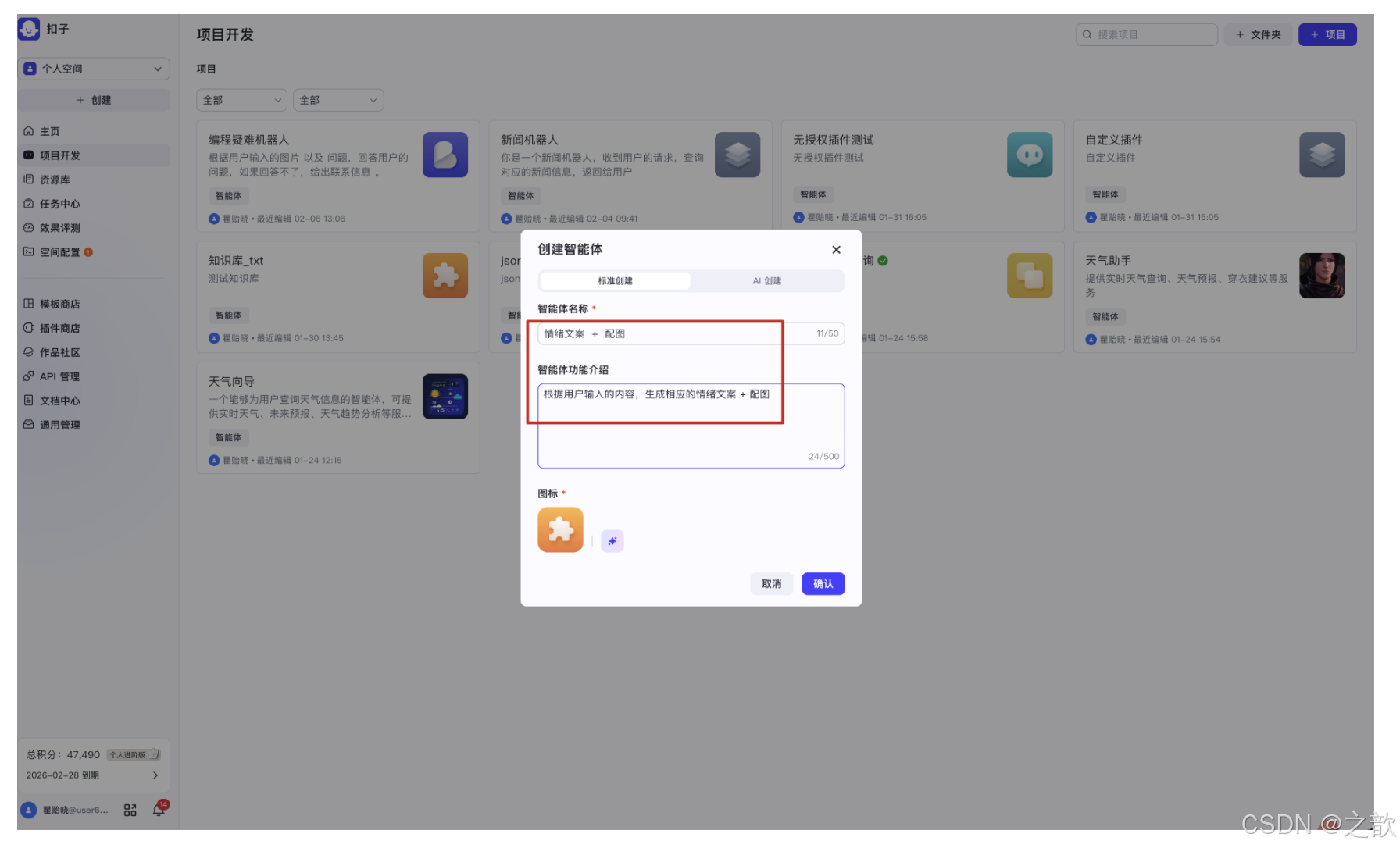Open 通用管理 from the sidebar
1400x848 pixels.
tap(58, 425)
